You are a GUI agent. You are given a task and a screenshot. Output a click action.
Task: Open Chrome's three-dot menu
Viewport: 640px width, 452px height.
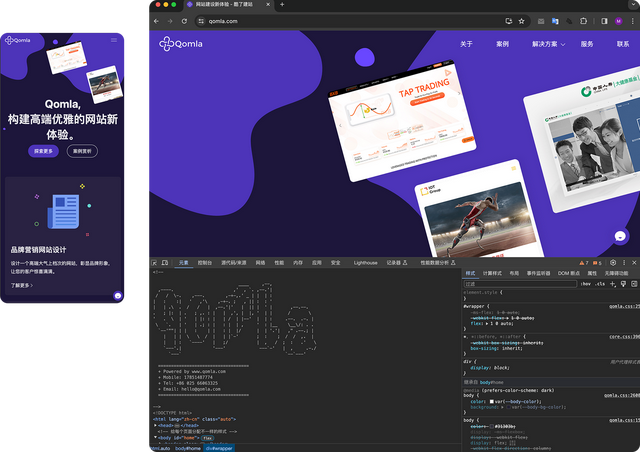pyautogui.click(x=633, y=21)
